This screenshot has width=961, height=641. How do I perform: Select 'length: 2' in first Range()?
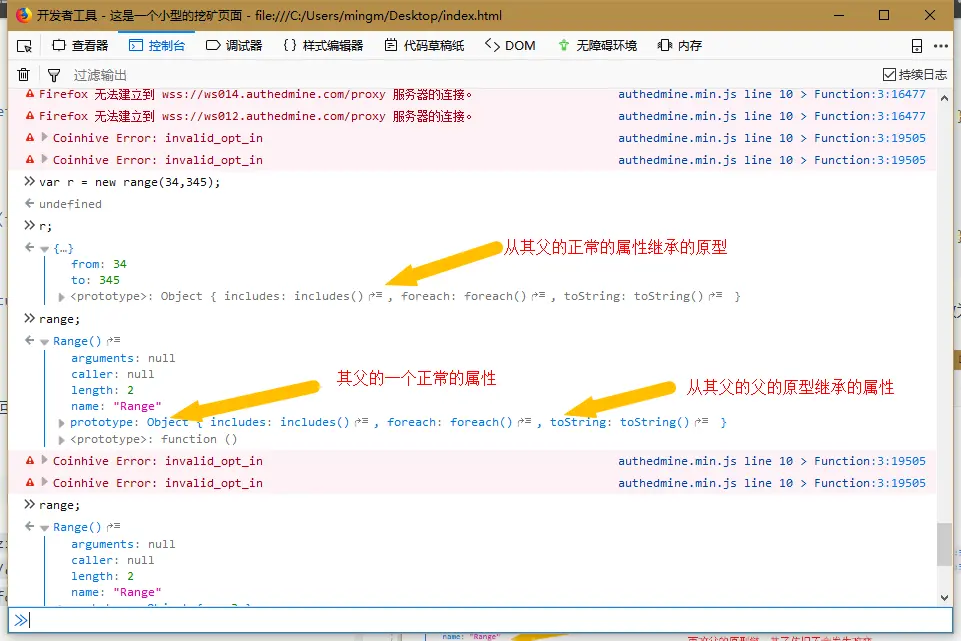coord(102,390)
